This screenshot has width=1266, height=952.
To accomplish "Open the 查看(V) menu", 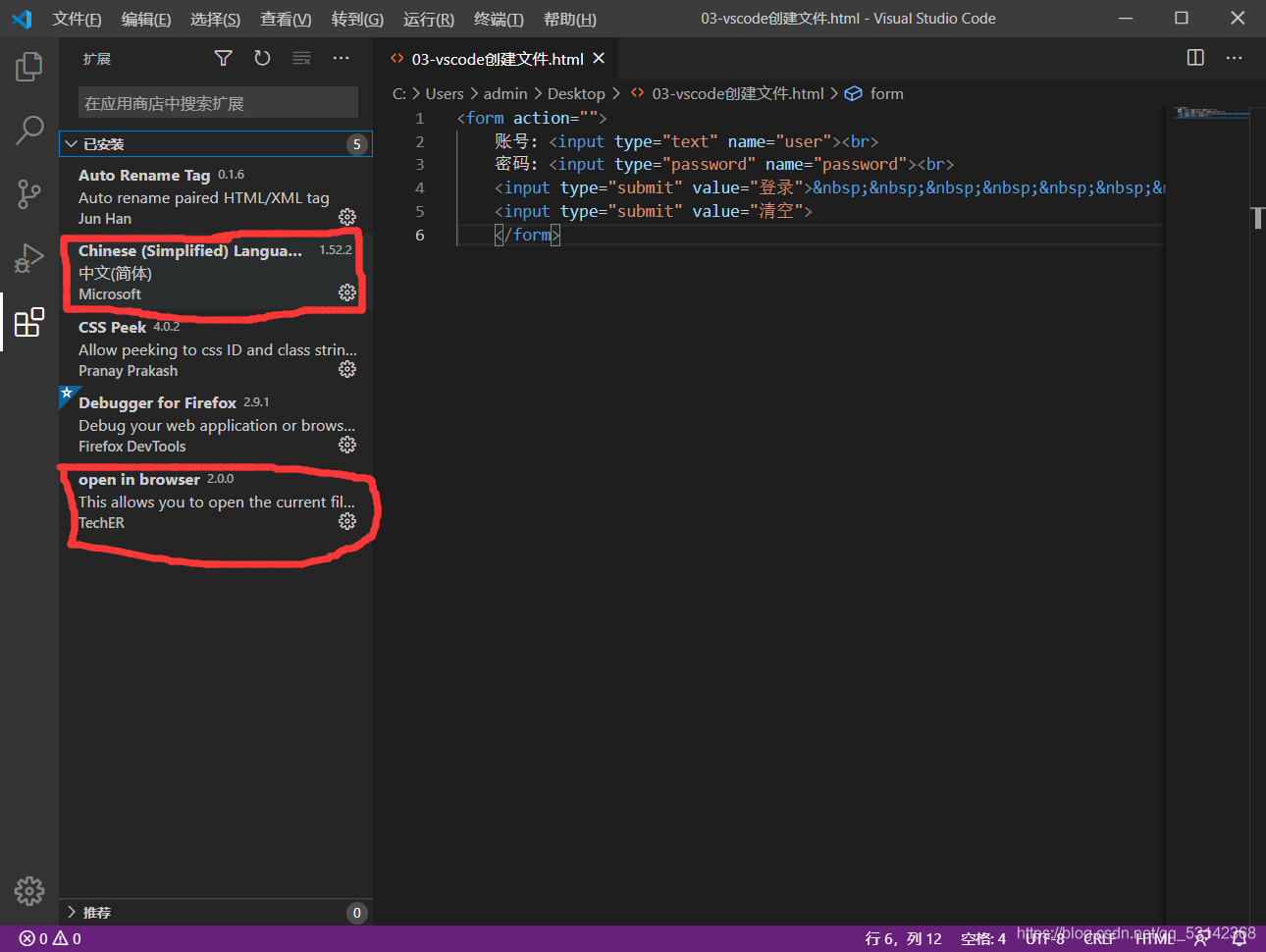I will [286, 19].
